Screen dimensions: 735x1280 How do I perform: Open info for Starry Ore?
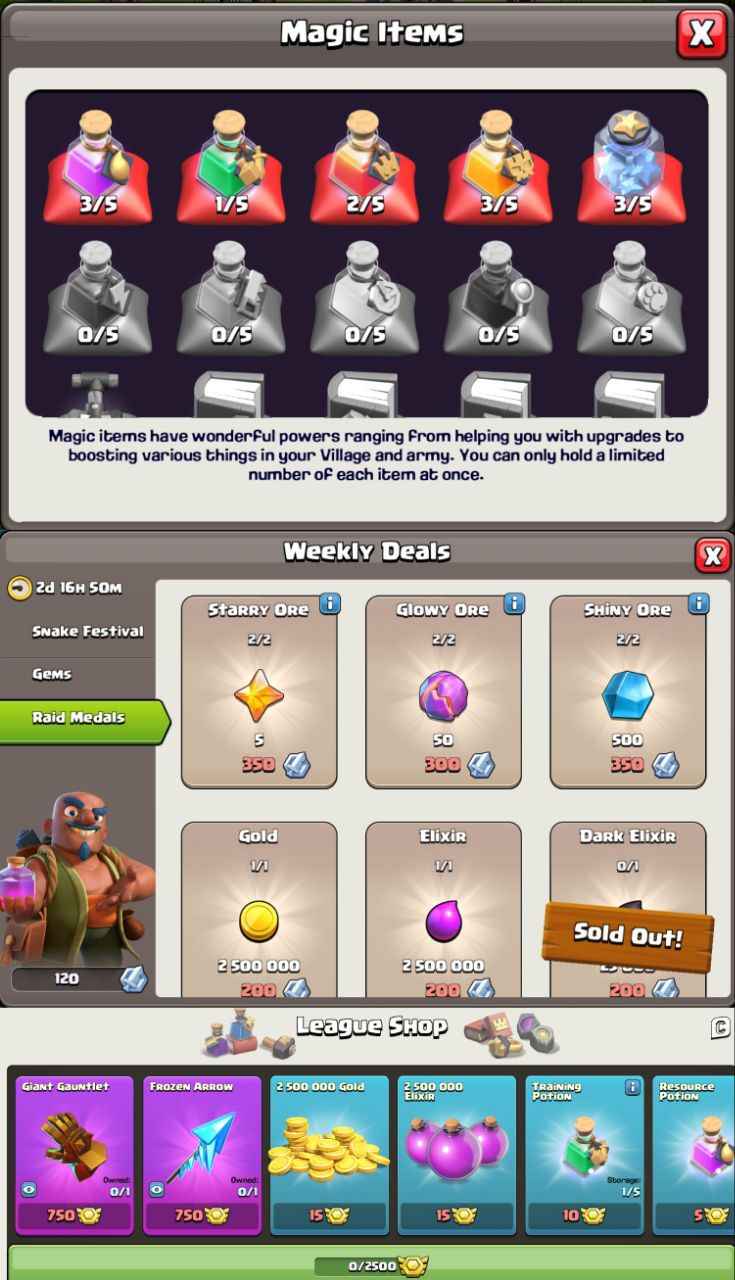tap(330, 603)
